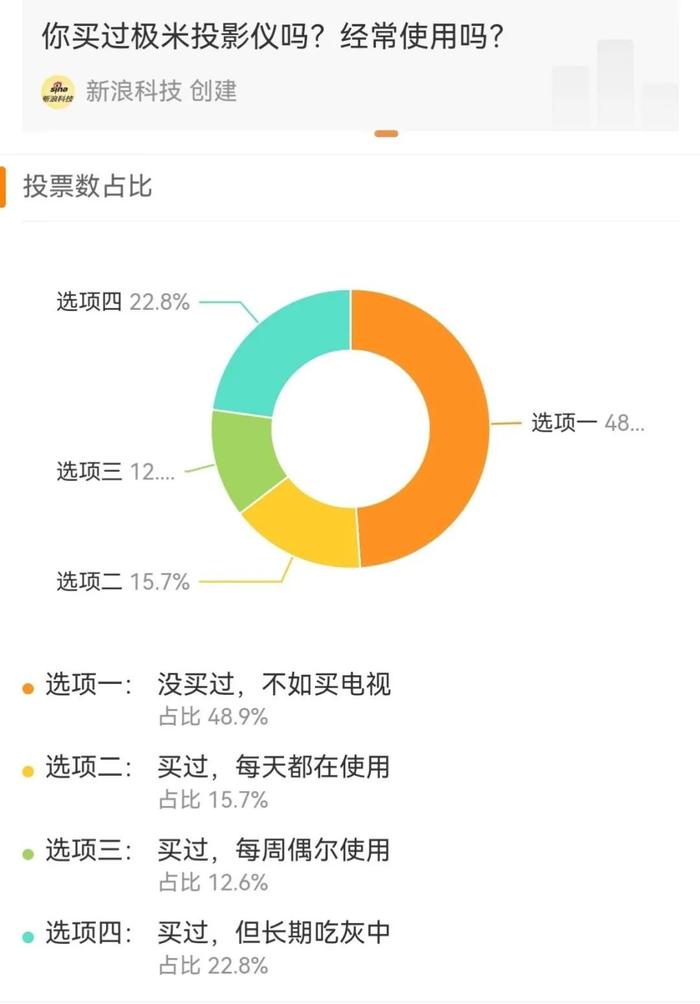Choose option 没买过，不如买电视

(273, 685)
